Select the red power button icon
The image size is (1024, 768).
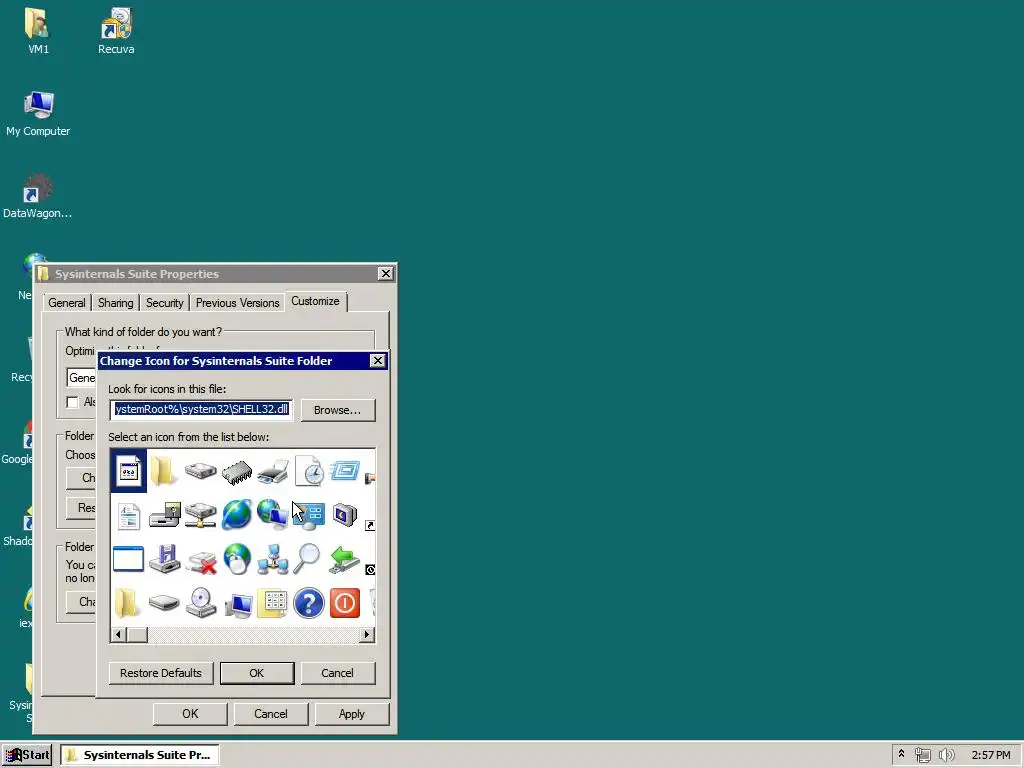(x=345, y=603)
